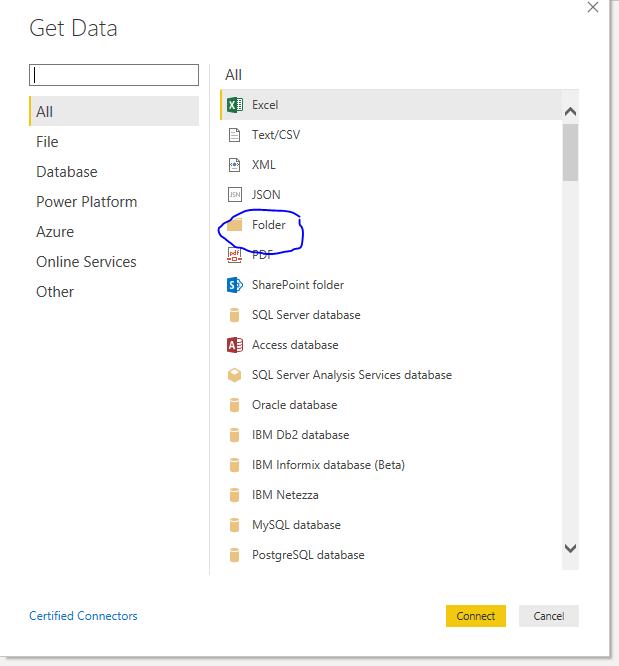
Task: Select the SharePoint folder label
Action: 298,285
